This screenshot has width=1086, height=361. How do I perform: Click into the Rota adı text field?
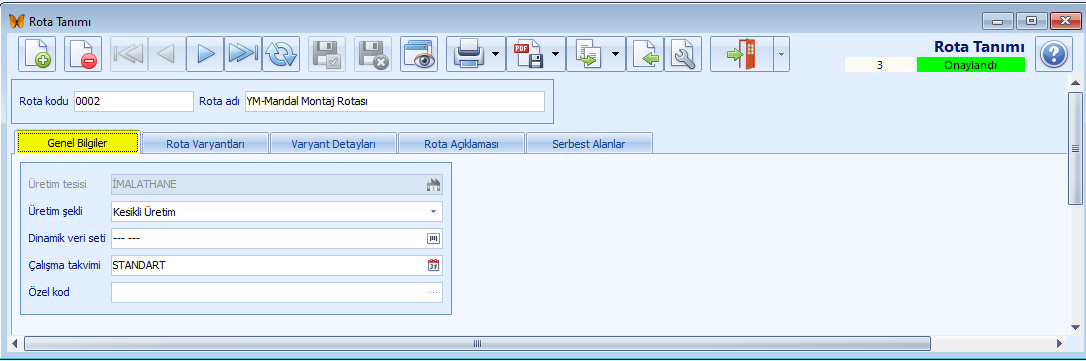tap(395, 101)
